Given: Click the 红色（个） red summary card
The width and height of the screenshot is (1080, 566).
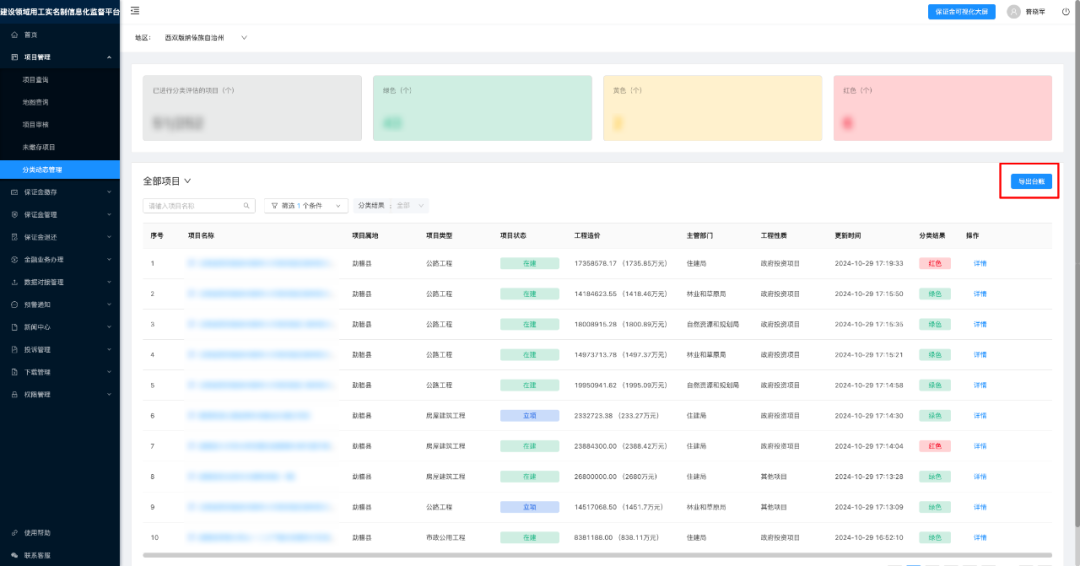Looking at the screenshot, I should pyautogui.click(x=942, y=108).
